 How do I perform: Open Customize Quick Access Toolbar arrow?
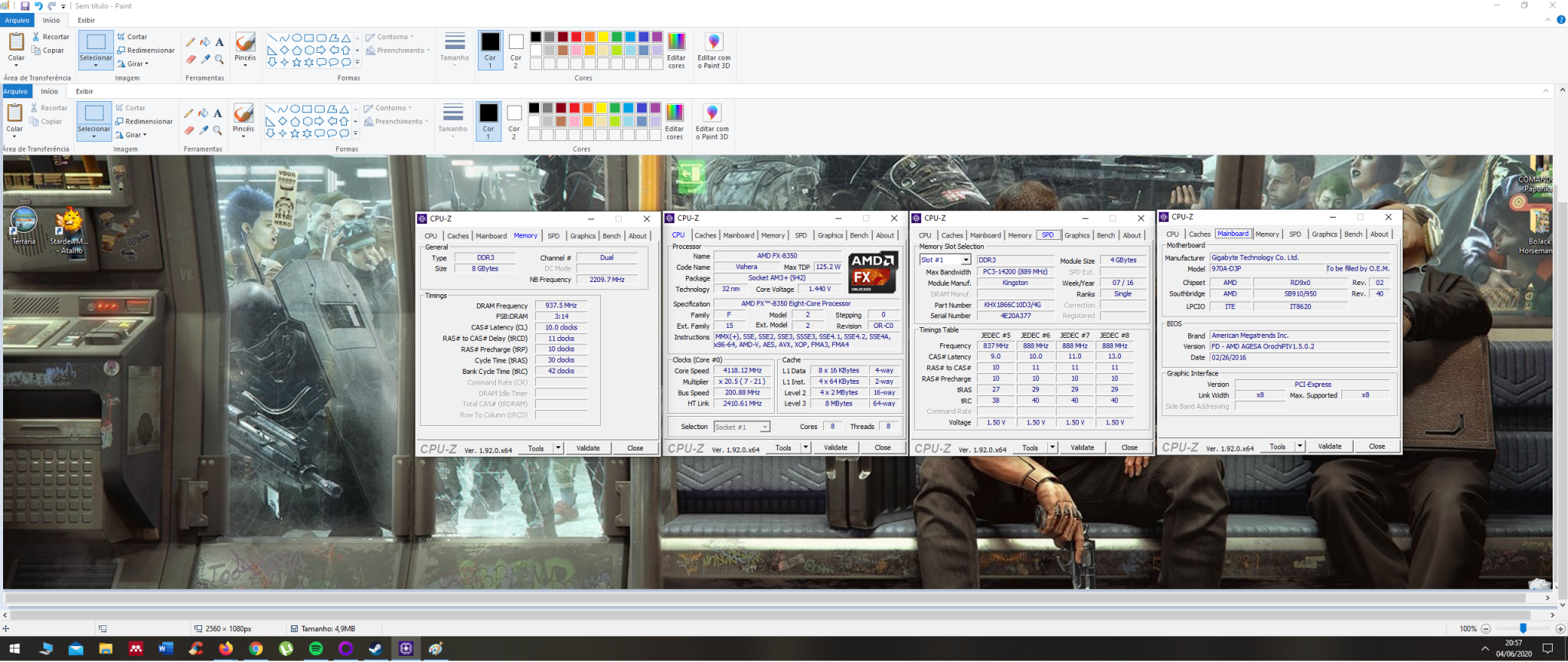pos(64,6)
